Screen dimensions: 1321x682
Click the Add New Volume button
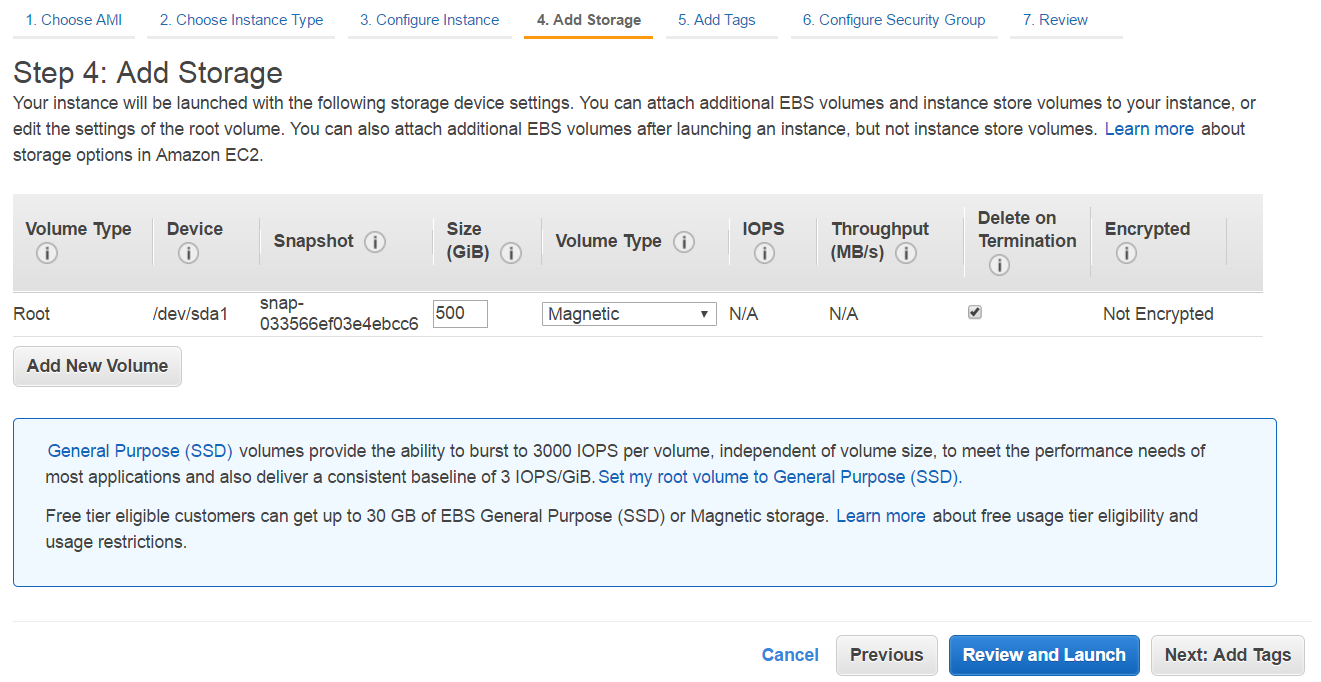(x=96, y=366)
